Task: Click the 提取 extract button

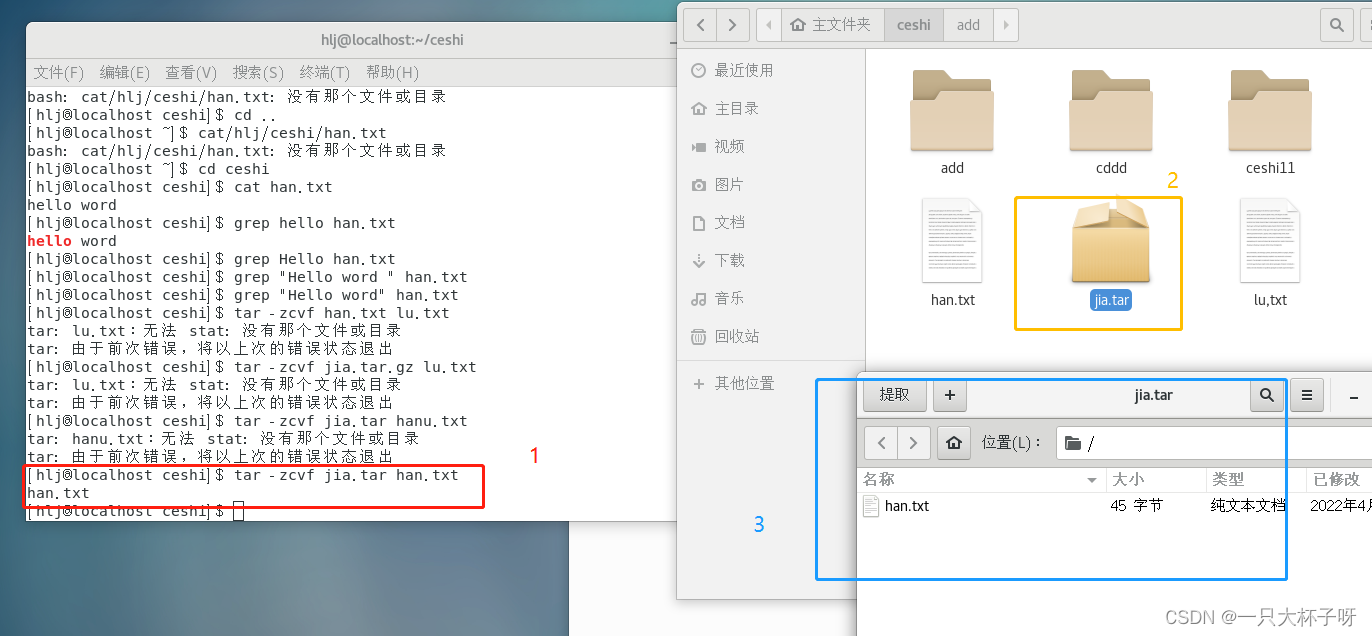Action: coord(893,395)
